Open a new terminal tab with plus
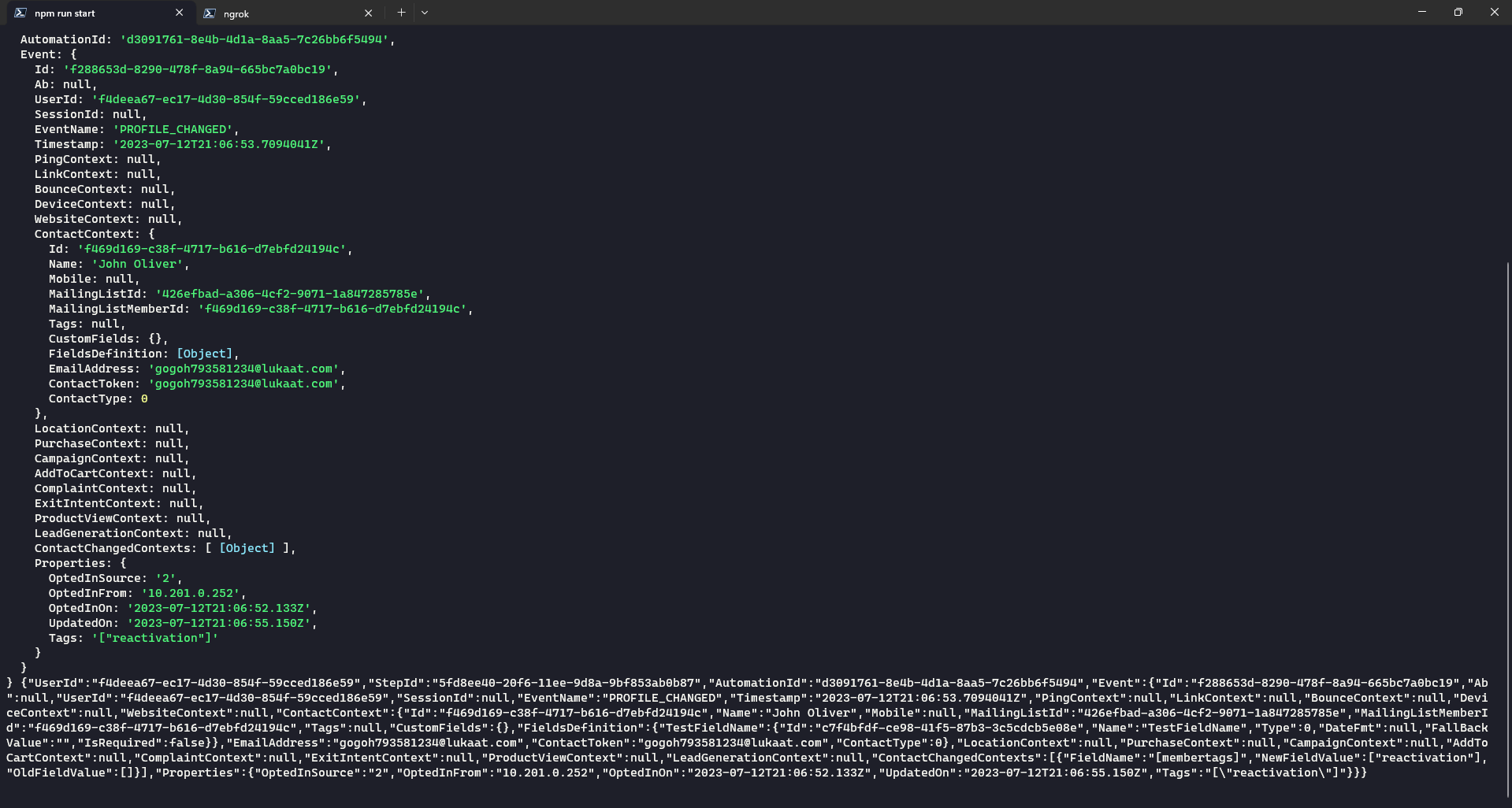1512x808 pixels. click(401, 13)
